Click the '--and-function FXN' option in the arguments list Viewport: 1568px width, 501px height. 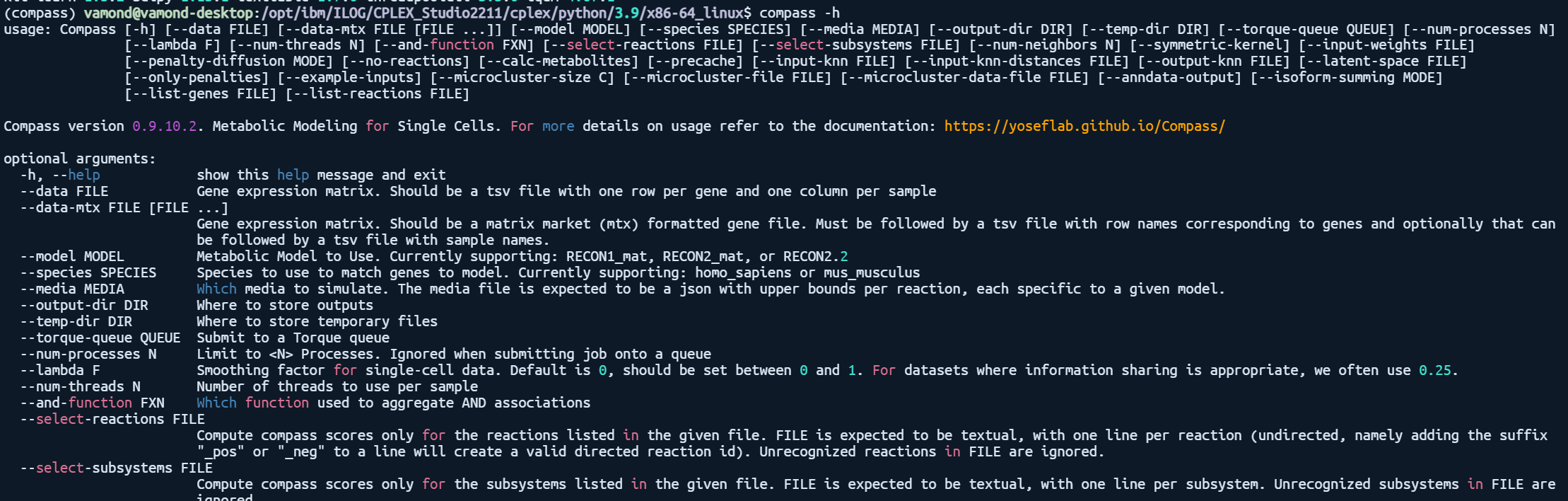coord(93,403)
